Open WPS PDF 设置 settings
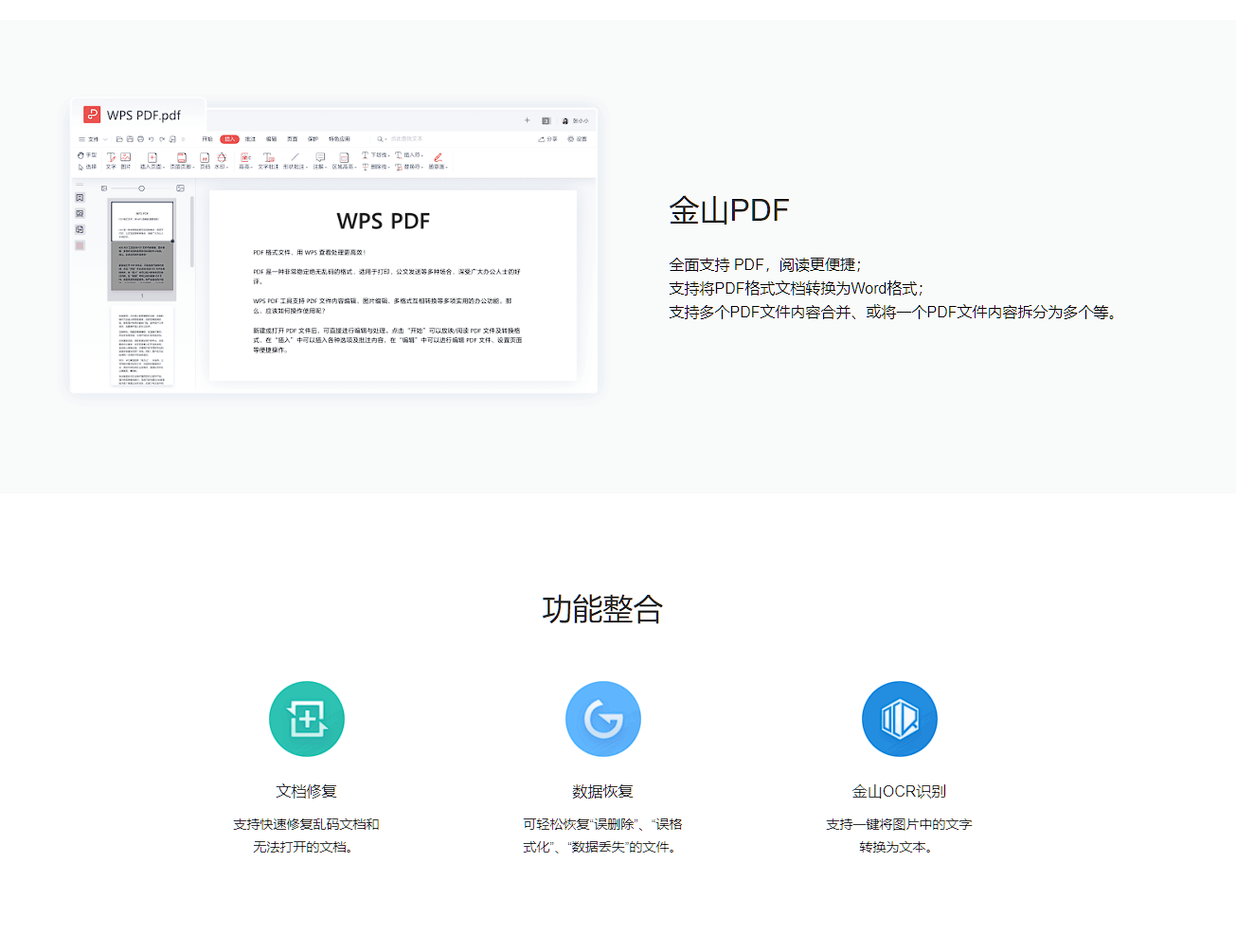This screenshot has height=952, width=1236. (x=581, y=138)
